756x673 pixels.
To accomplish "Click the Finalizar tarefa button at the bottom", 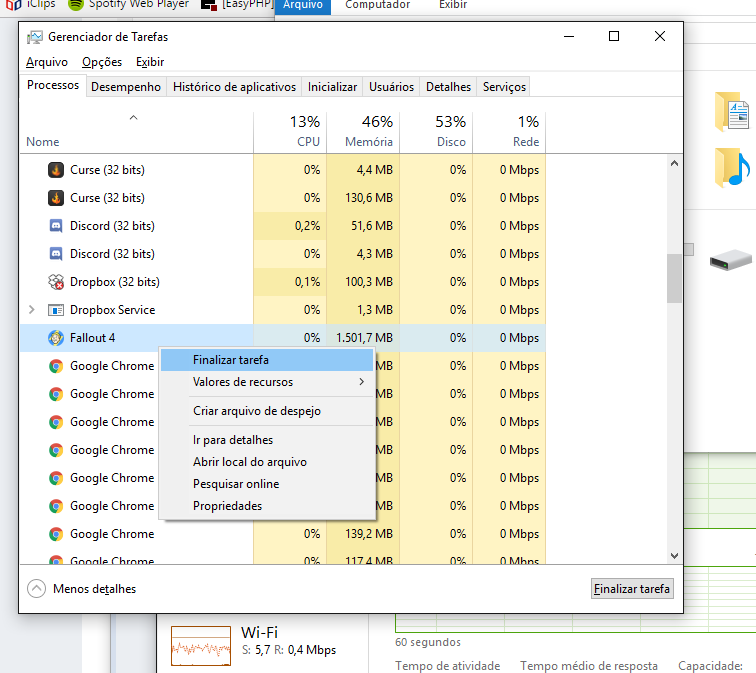I will tap(632, 589).
